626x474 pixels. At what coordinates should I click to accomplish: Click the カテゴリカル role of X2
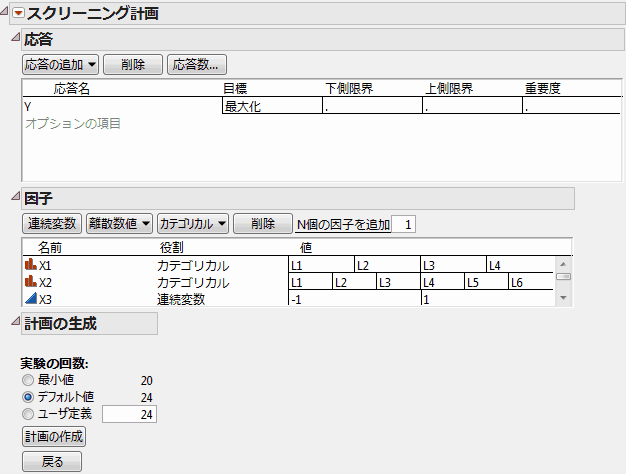(193, 283)
